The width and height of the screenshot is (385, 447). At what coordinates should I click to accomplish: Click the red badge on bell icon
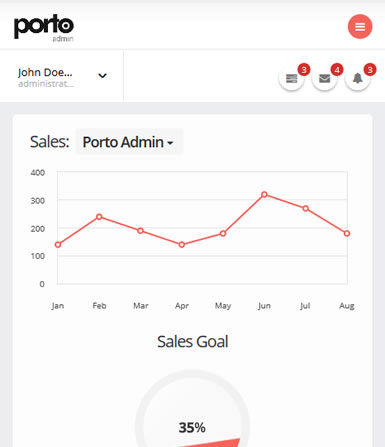(x=370, y=70)
